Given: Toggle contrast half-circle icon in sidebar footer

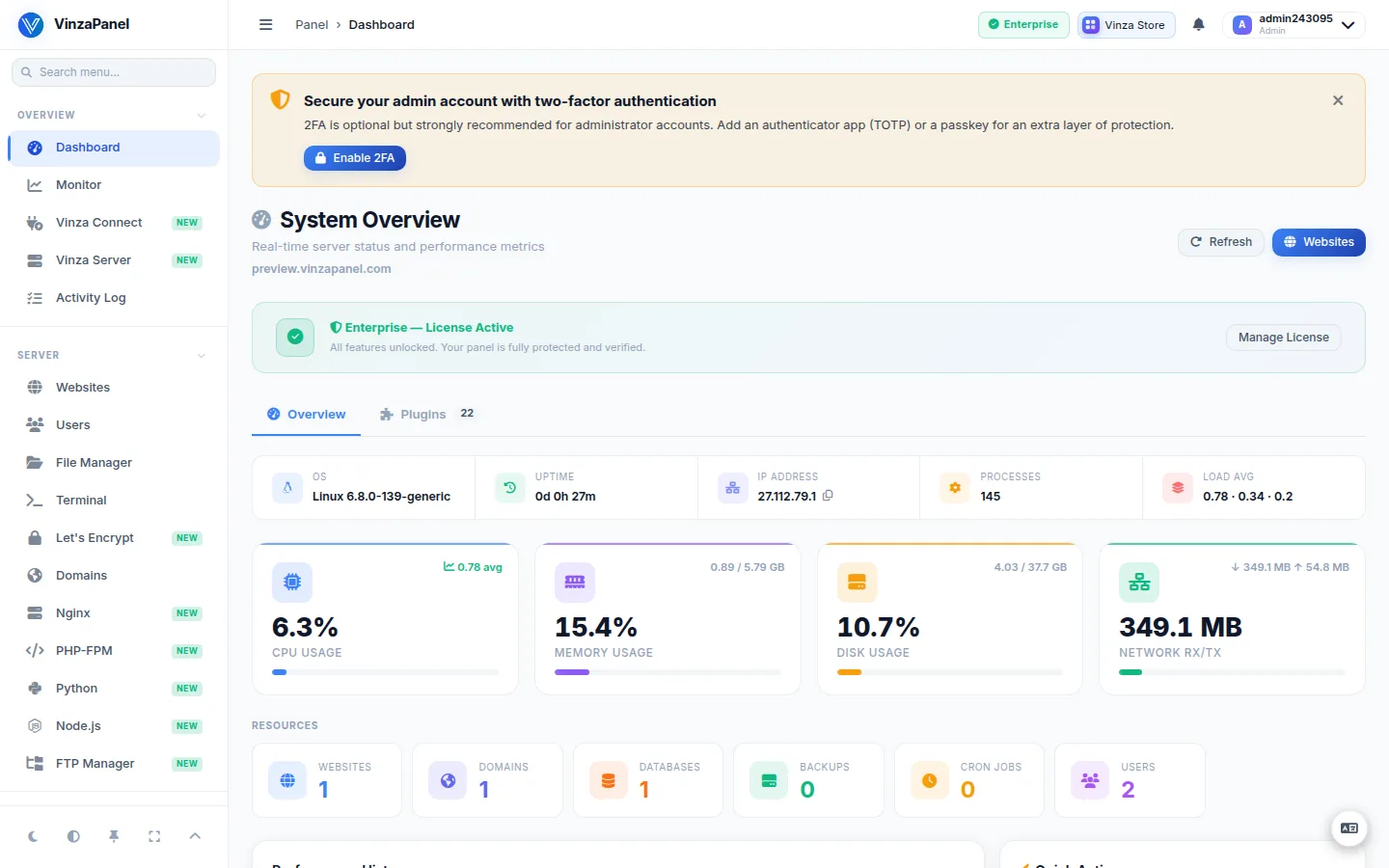Looking at the screenshot, I should (x=73, y=836).
